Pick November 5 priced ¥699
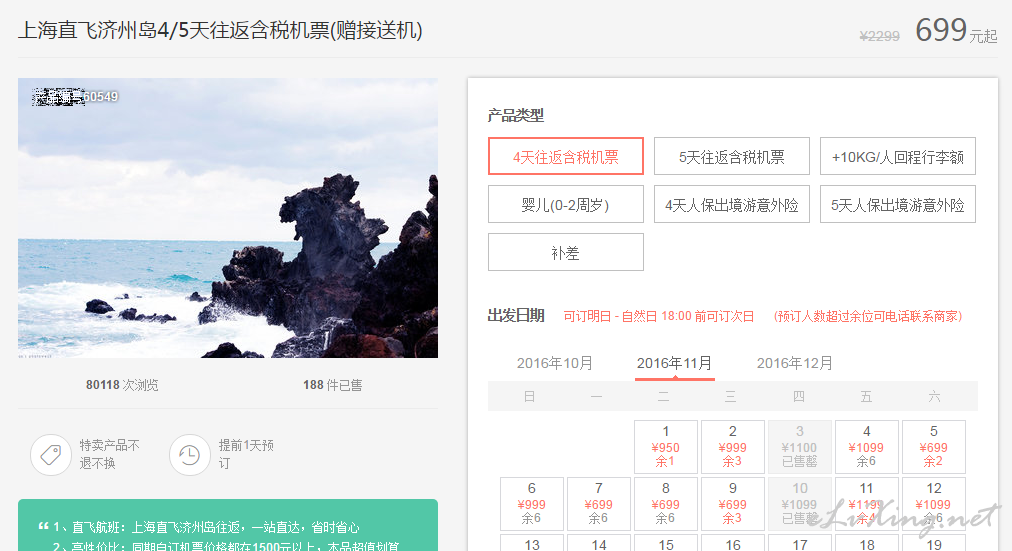The height and width of the screenshot is (551, 1012). coord(934,446)
